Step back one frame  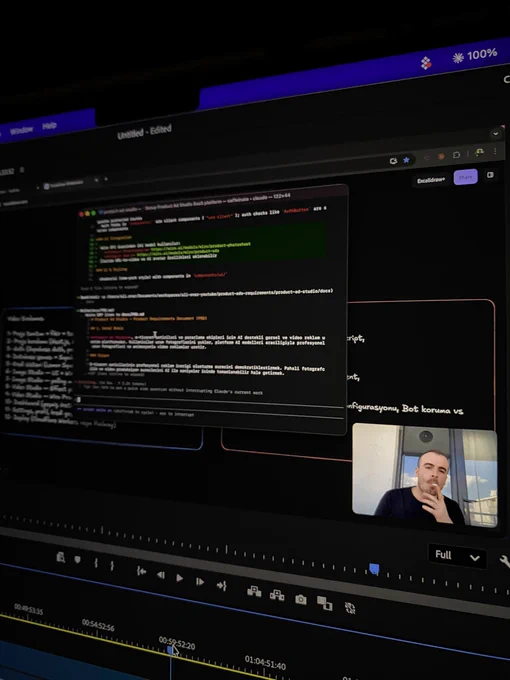coord(161,575)
